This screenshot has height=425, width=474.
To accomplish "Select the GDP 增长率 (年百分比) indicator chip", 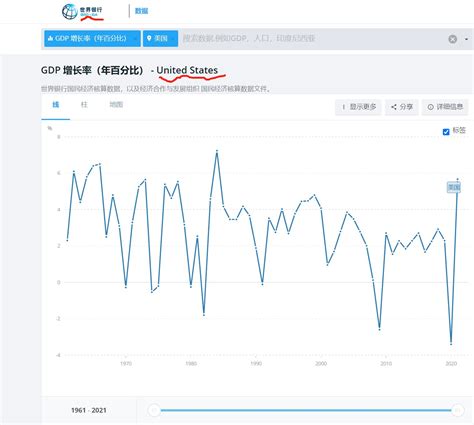I will pos(92,39).
